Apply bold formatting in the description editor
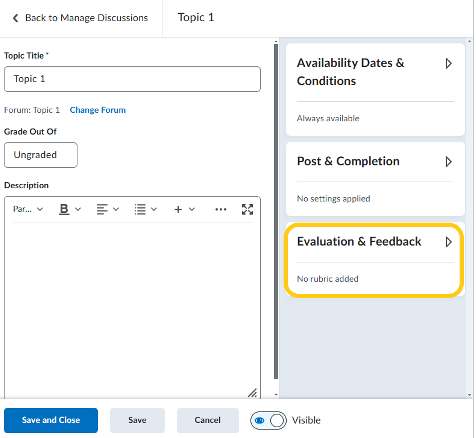This screenshot has height=438, width=476. pos(64,209)
